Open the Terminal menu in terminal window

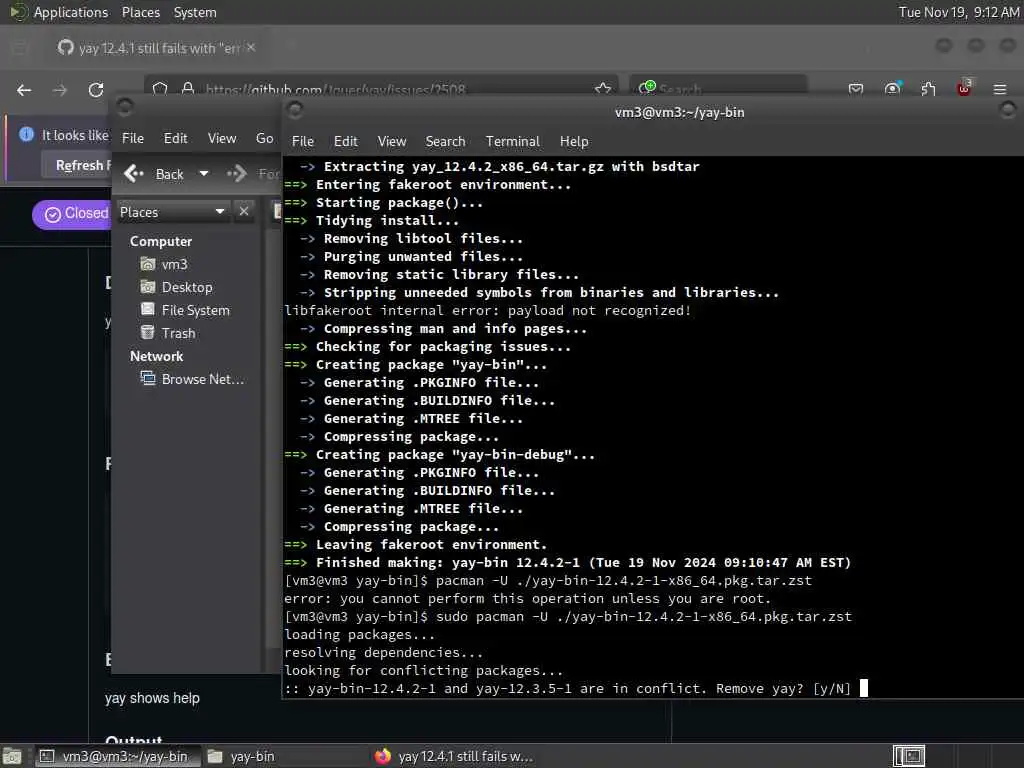[513, 141]
